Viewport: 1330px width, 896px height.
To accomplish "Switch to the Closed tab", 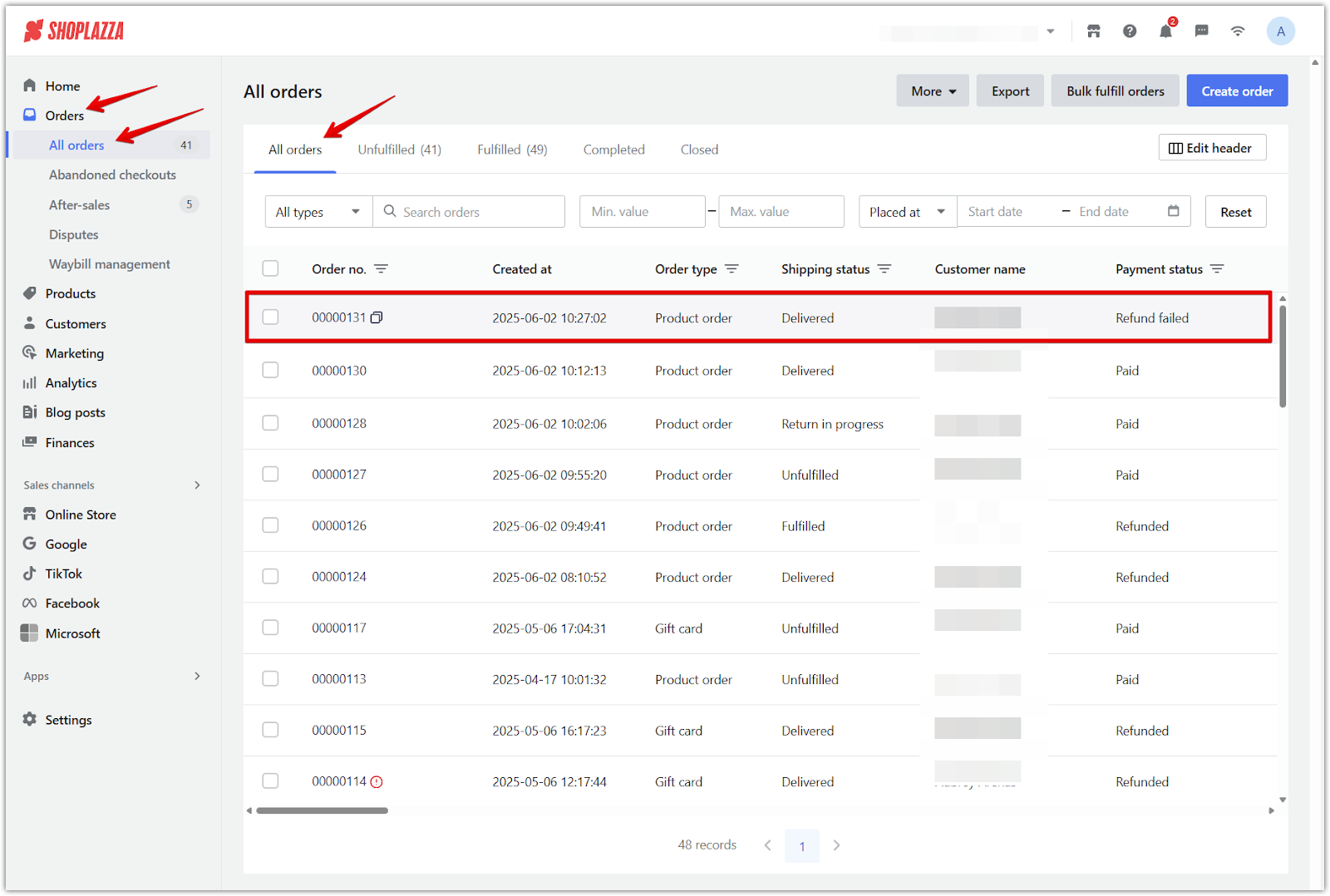I will (699, 150).
